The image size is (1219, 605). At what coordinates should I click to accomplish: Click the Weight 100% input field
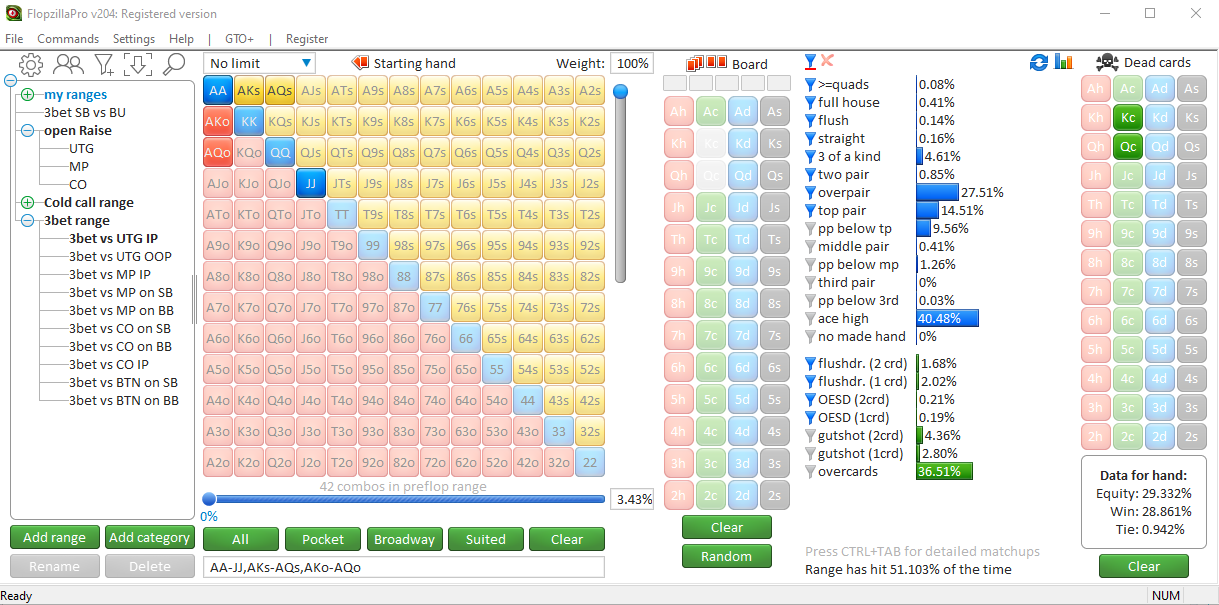click(x=632, y=63)
